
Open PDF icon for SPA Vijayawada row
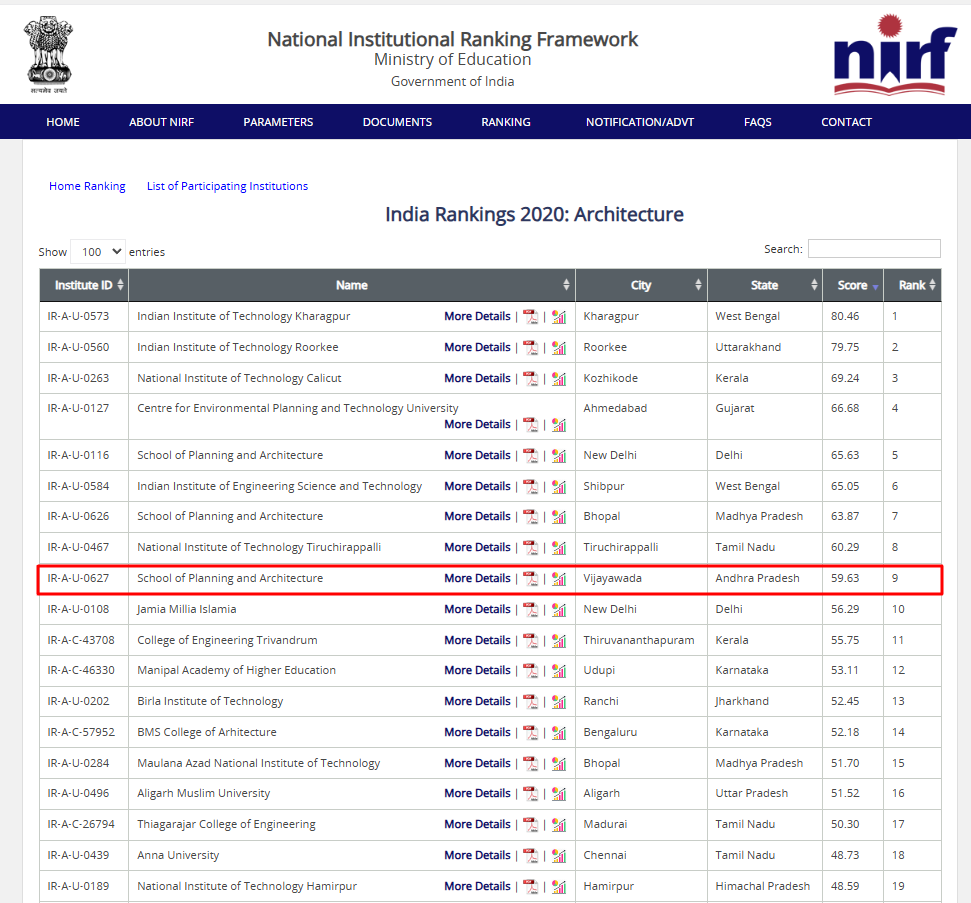tap(531, 578)
